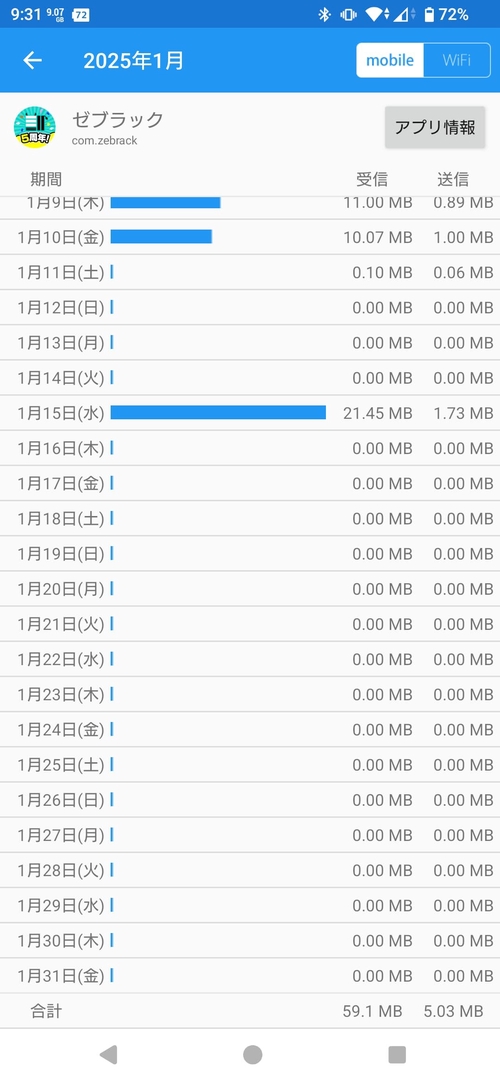Switch to mobile data view

[x=390, y=60]
